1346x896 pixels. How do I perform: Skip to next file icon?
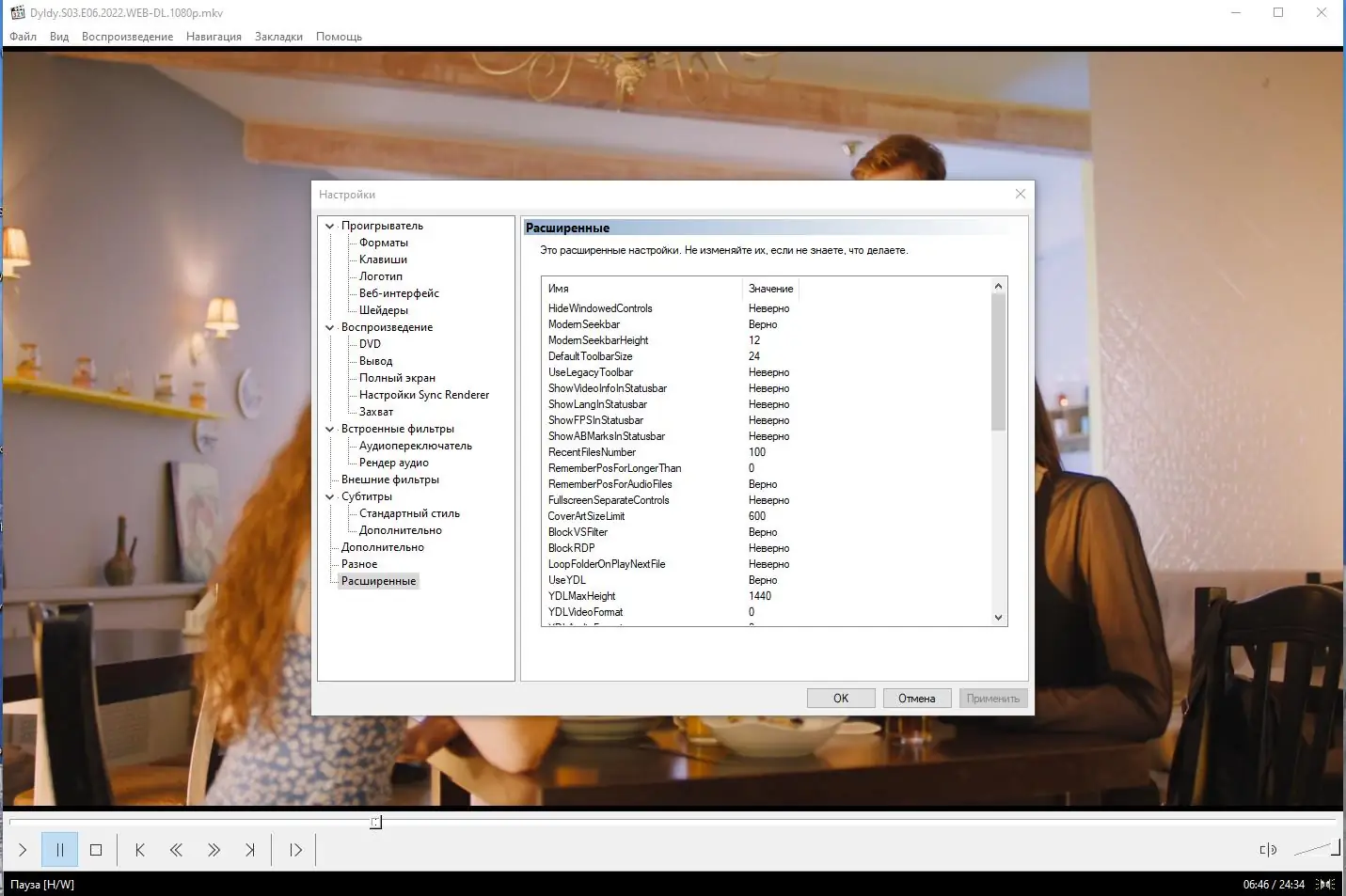(250, 850)
